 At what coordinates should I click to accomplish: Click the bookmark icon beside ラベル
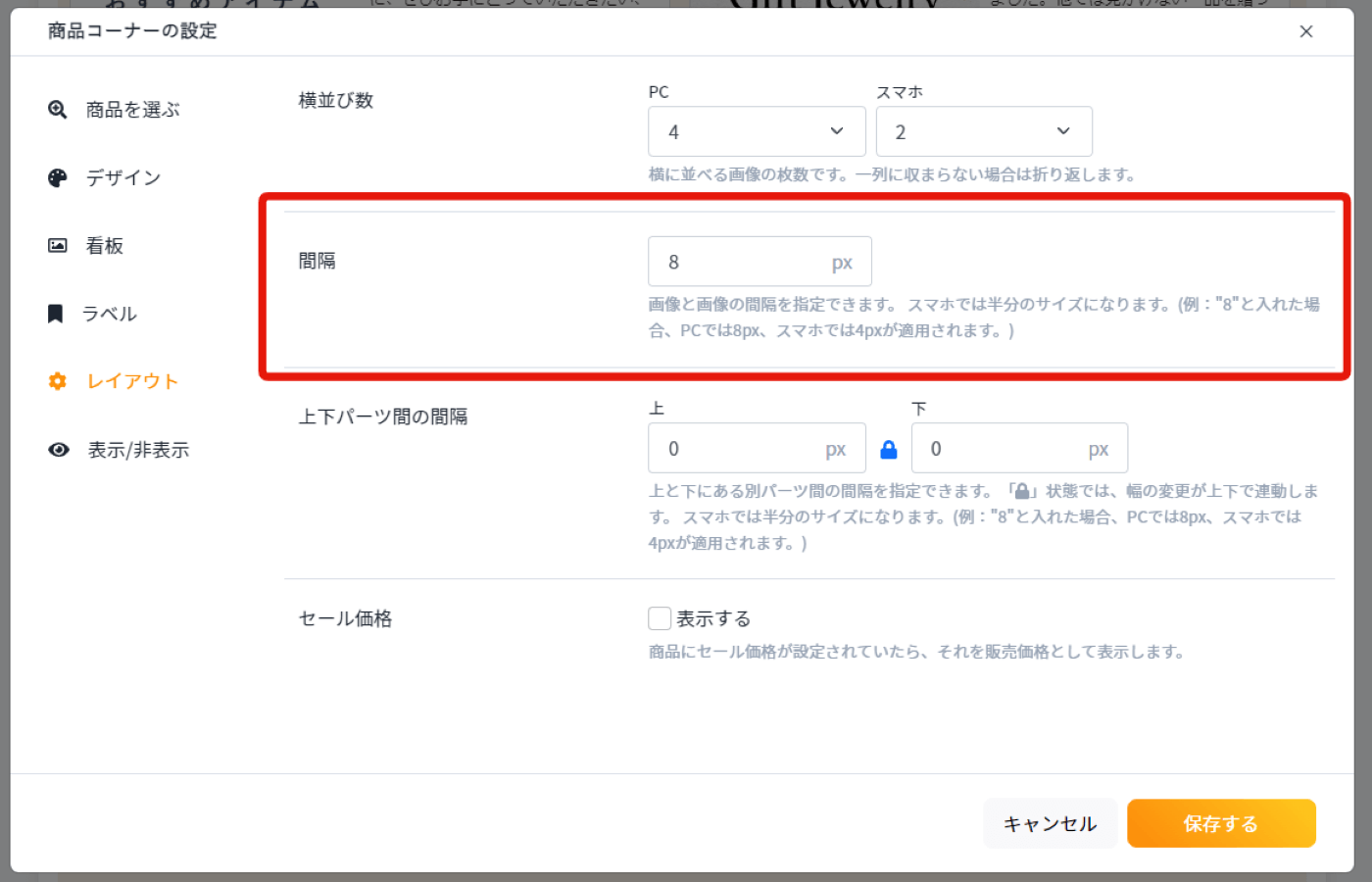[56, 314]
